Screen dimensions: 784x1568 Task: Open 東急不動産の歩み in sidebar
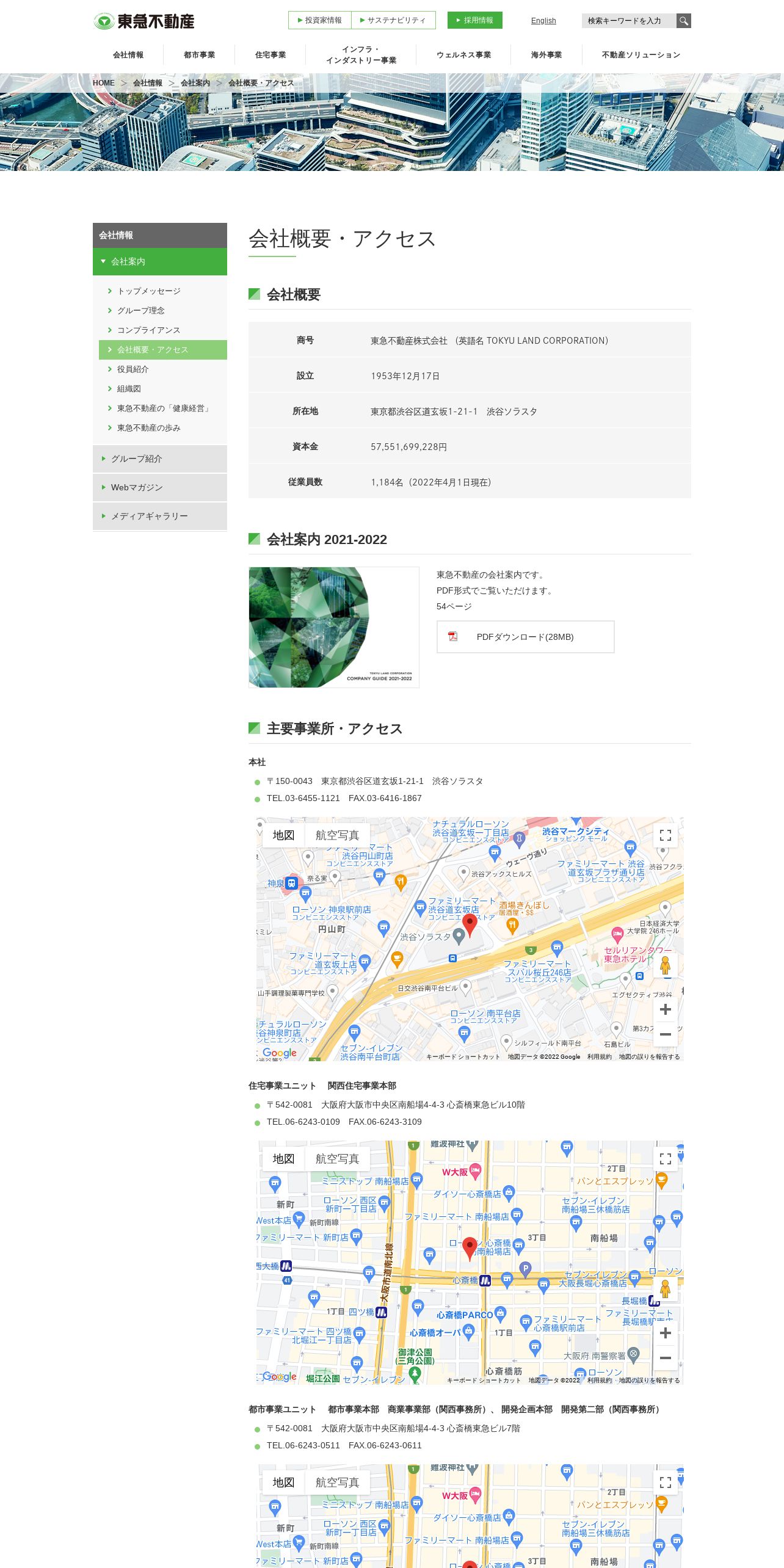(149, 428)
